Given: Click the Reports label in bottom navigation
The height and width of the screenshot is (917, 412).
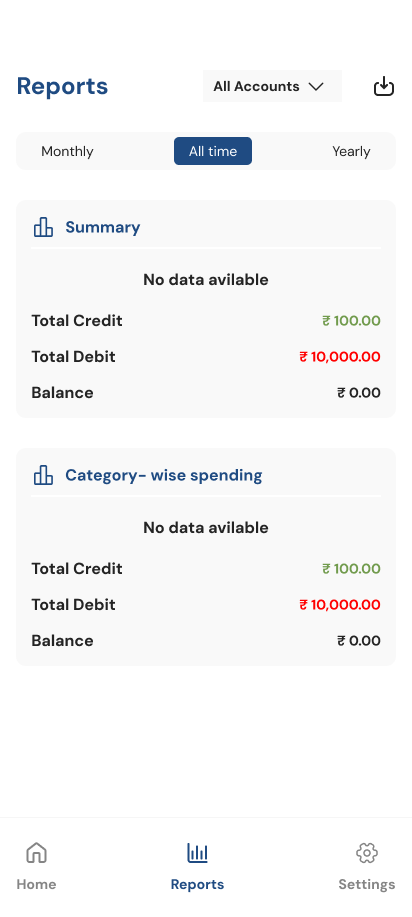Looking at the screenshot, I should click(x=197, y=884).
